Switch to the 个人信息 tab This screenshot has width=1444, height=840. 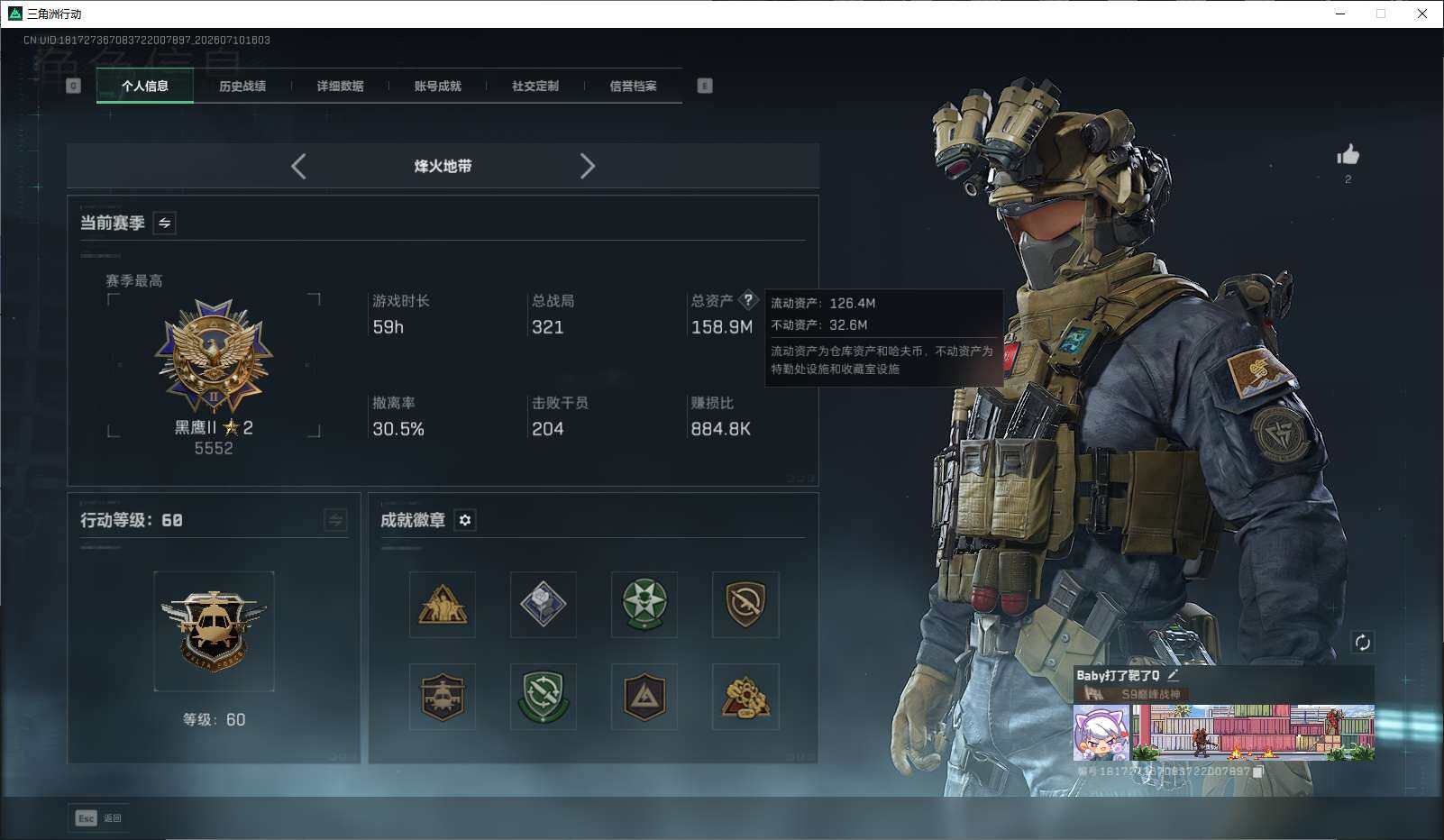(145, 86)
